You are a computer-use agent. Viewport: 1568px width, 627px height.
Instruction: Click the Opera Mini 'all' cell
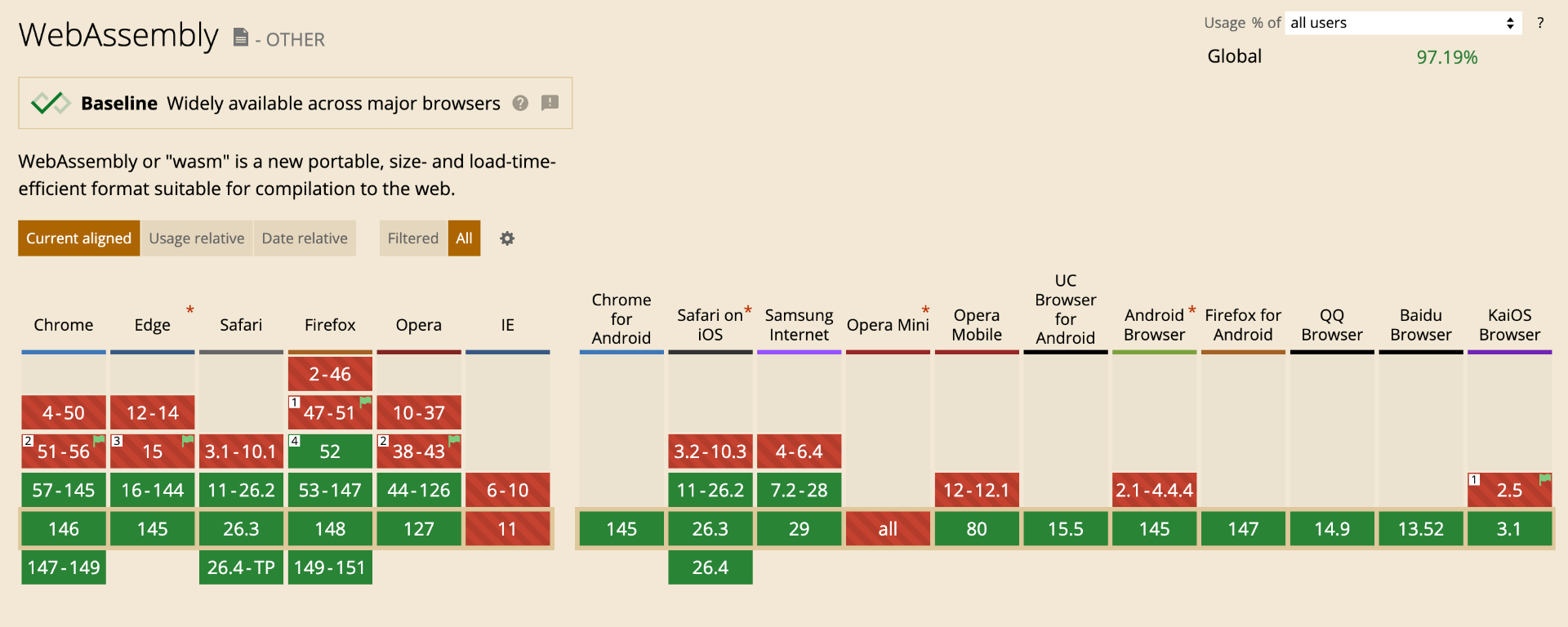pos(888,529)
